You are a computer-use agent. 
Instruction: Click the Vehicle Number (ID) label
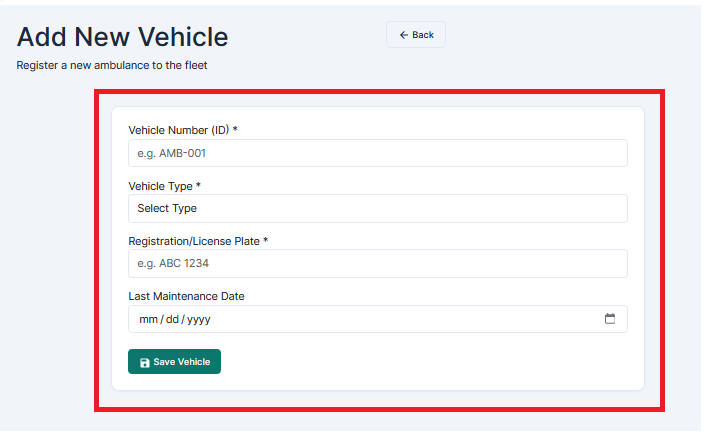click(182, 130)
